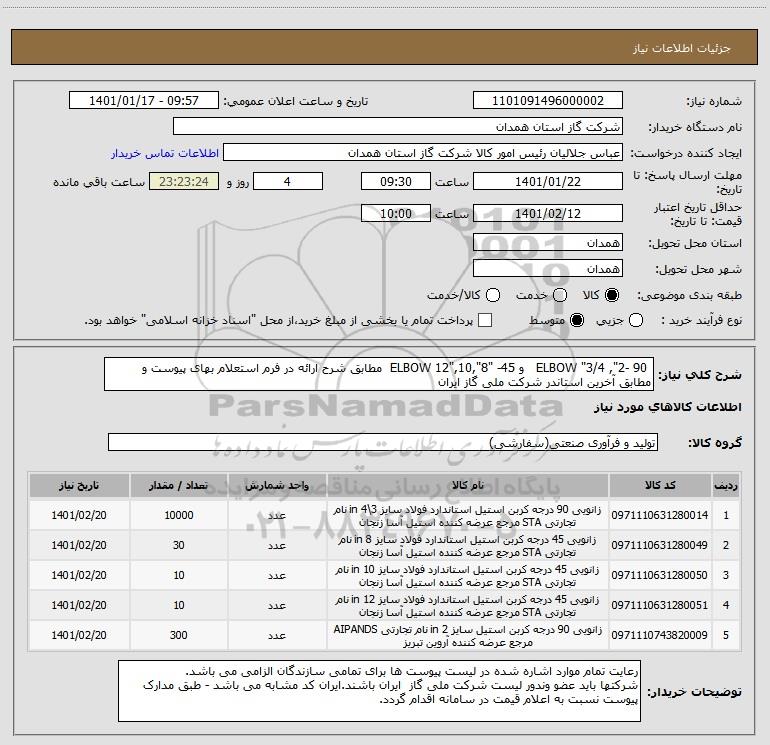Screen dimensions: 770x745
Task: Click the price validity date 1401/02/12
Action: click(x=548, y=213)
